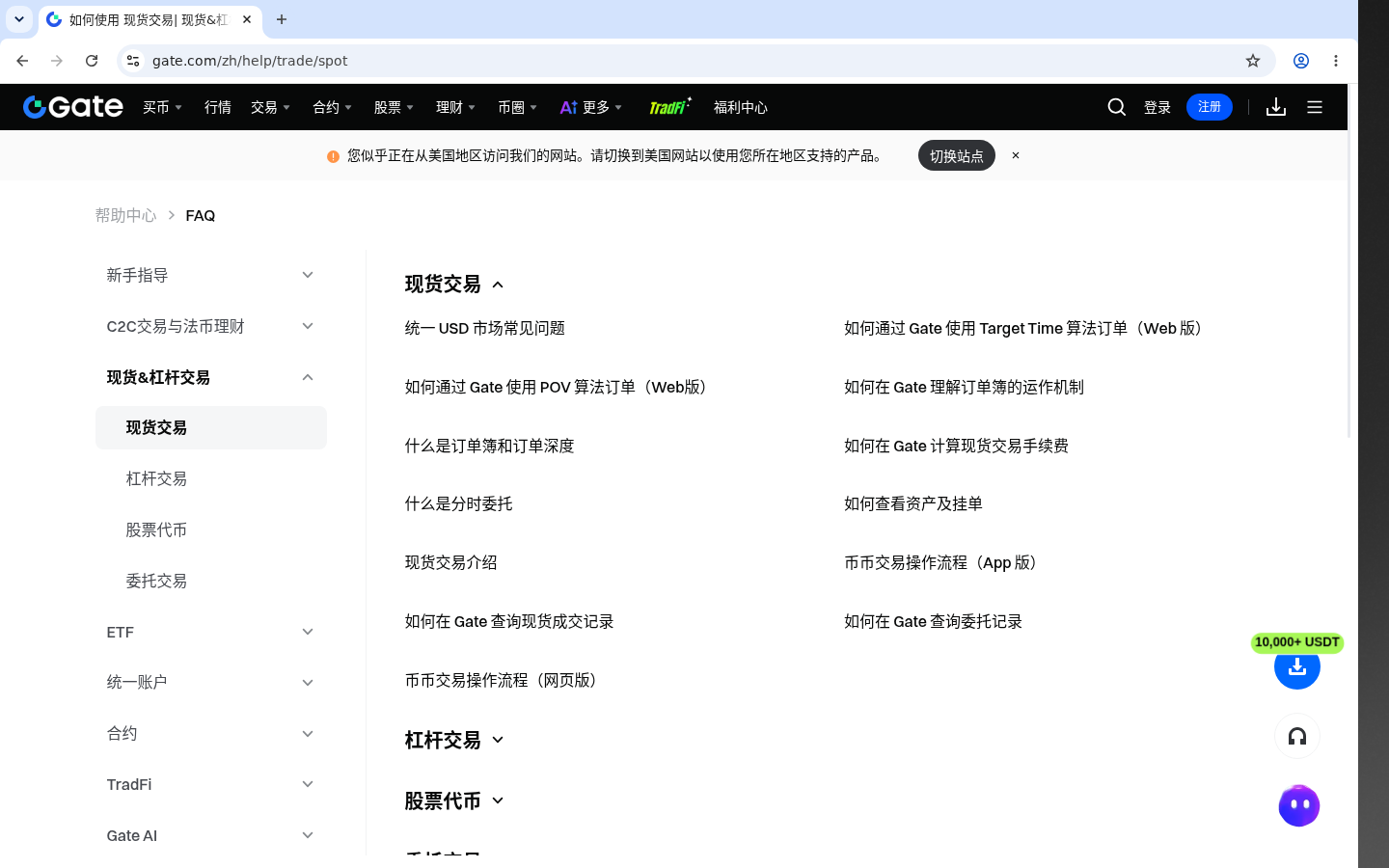This screenshot has width=1389, height=868.
Task: Expand the 统一账户 sidebar section
Action: point(211,683)
